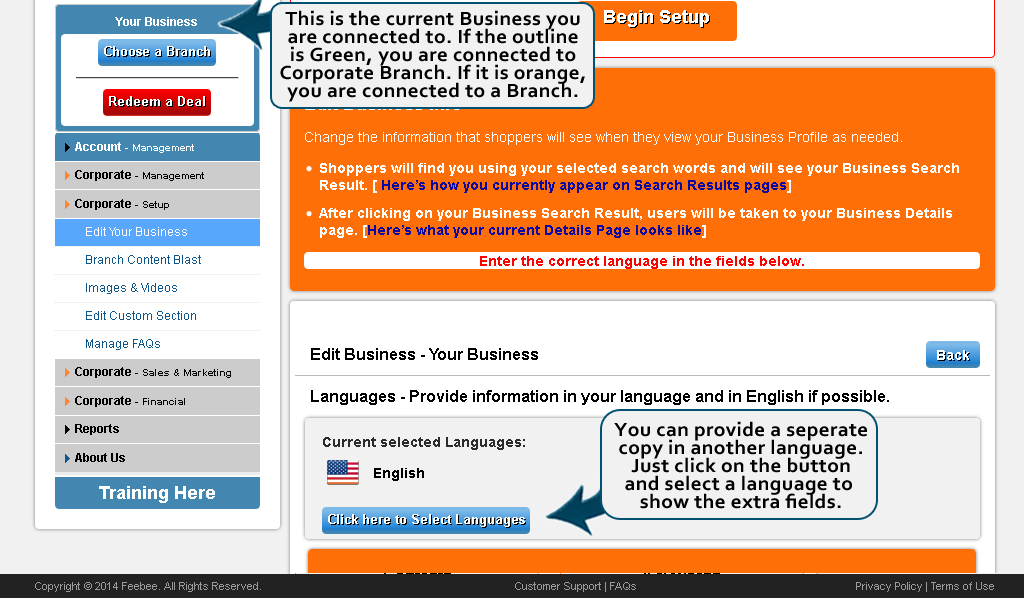This screenshot has width=1024, height=598.
Task: Open Manage FAQs
Action: pos(126,344)
